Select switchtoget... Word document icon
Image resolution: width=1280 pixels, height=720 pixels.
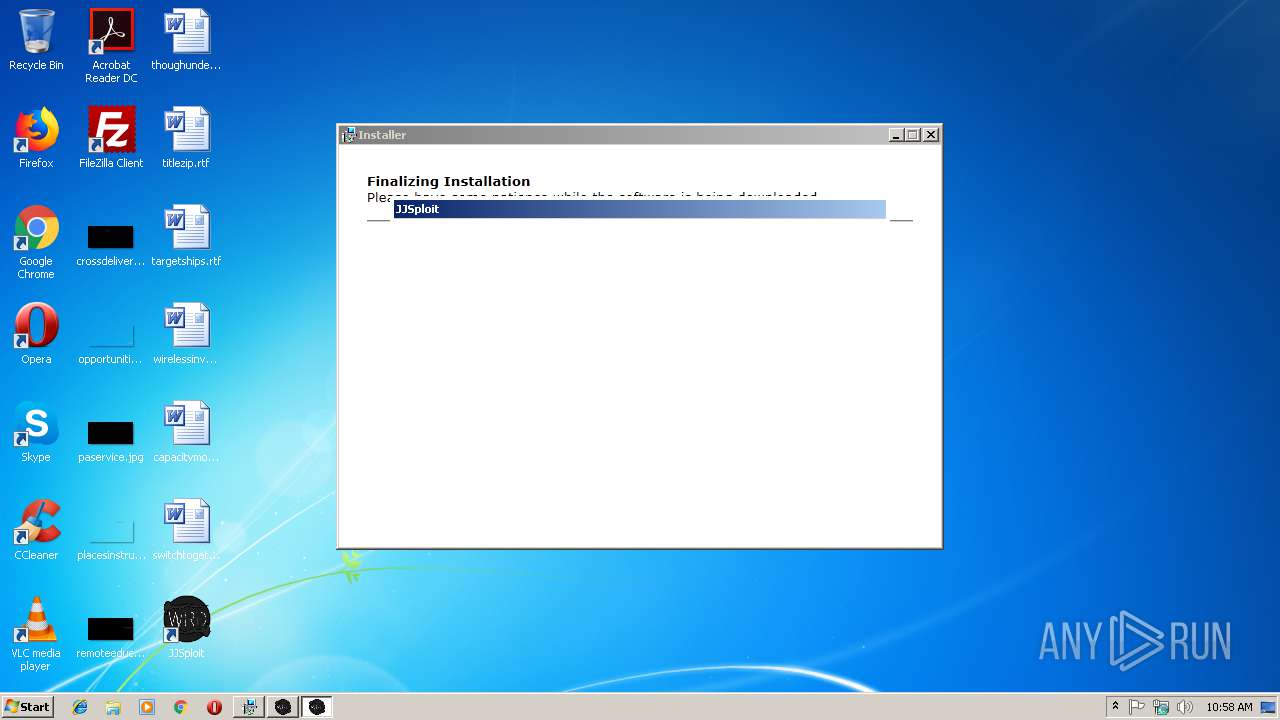186,530
